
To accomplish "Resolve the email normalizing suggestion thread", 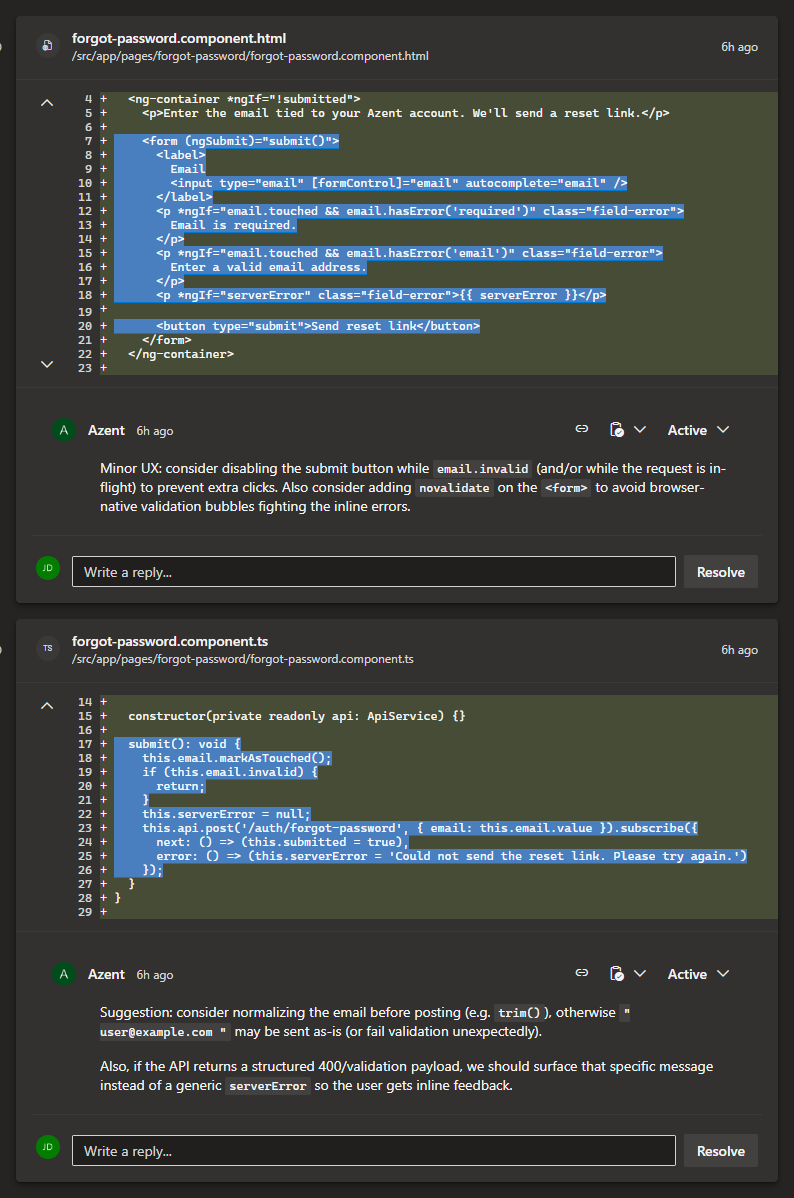I will tap(721, 1151).
